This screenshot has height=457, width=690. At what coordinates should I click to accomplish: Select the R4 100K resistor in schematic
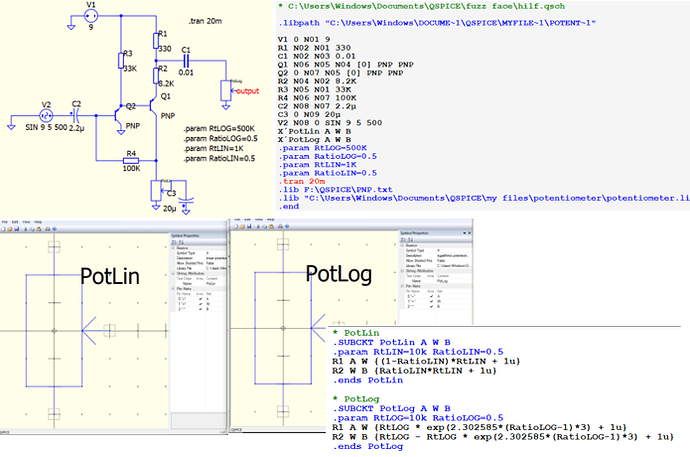point(131,161)
